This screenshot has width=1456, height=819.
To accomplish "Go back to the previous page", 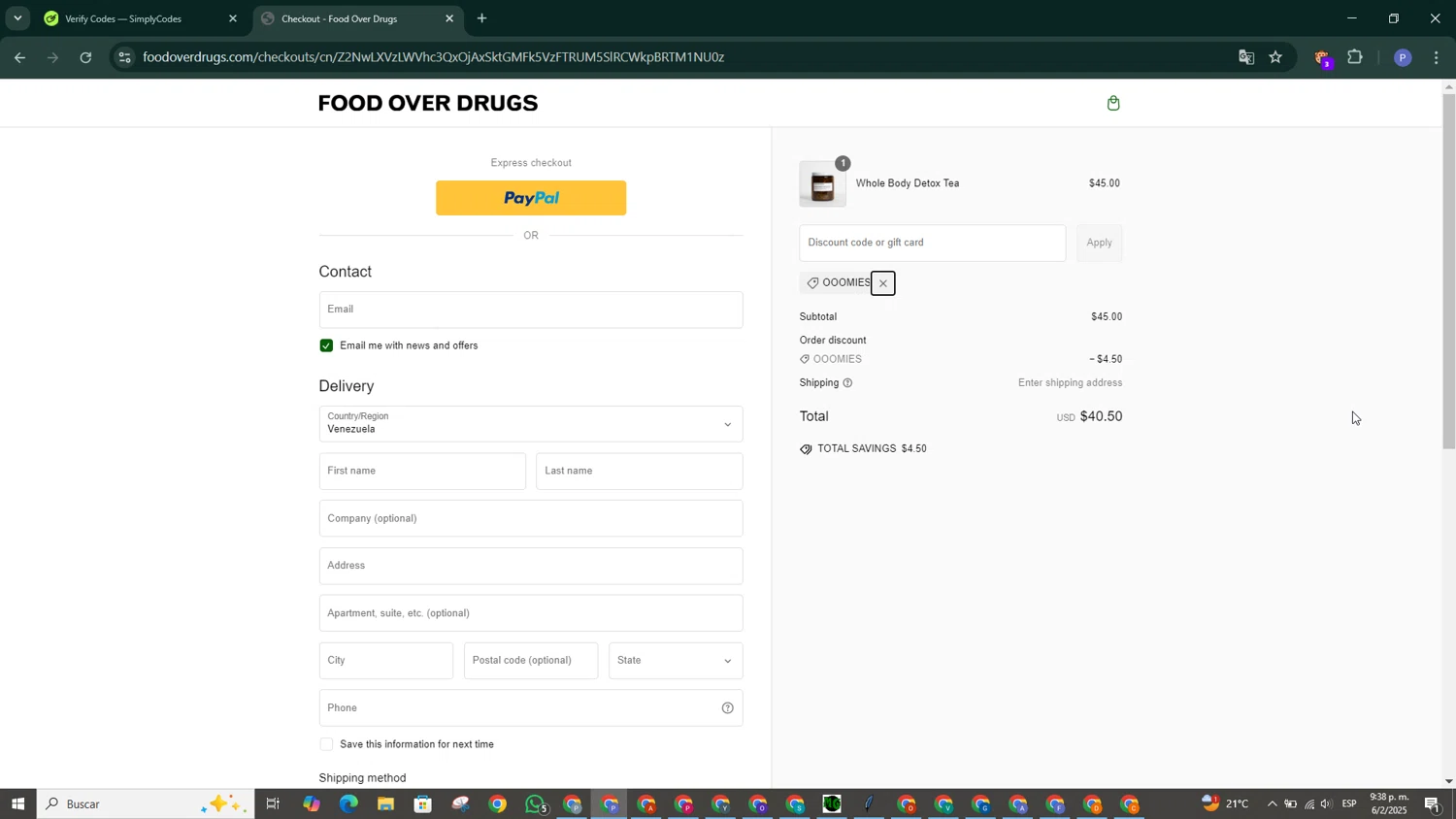I will pos(19,57).
